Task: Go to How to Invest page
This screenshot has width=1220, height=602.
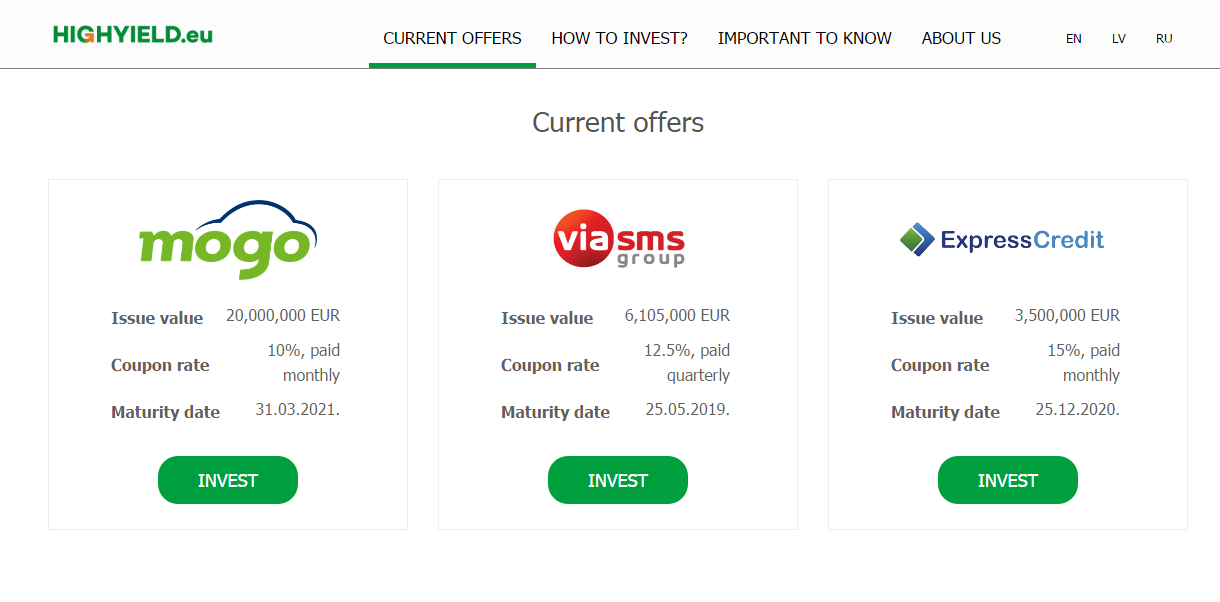Action: coord(619,39)
